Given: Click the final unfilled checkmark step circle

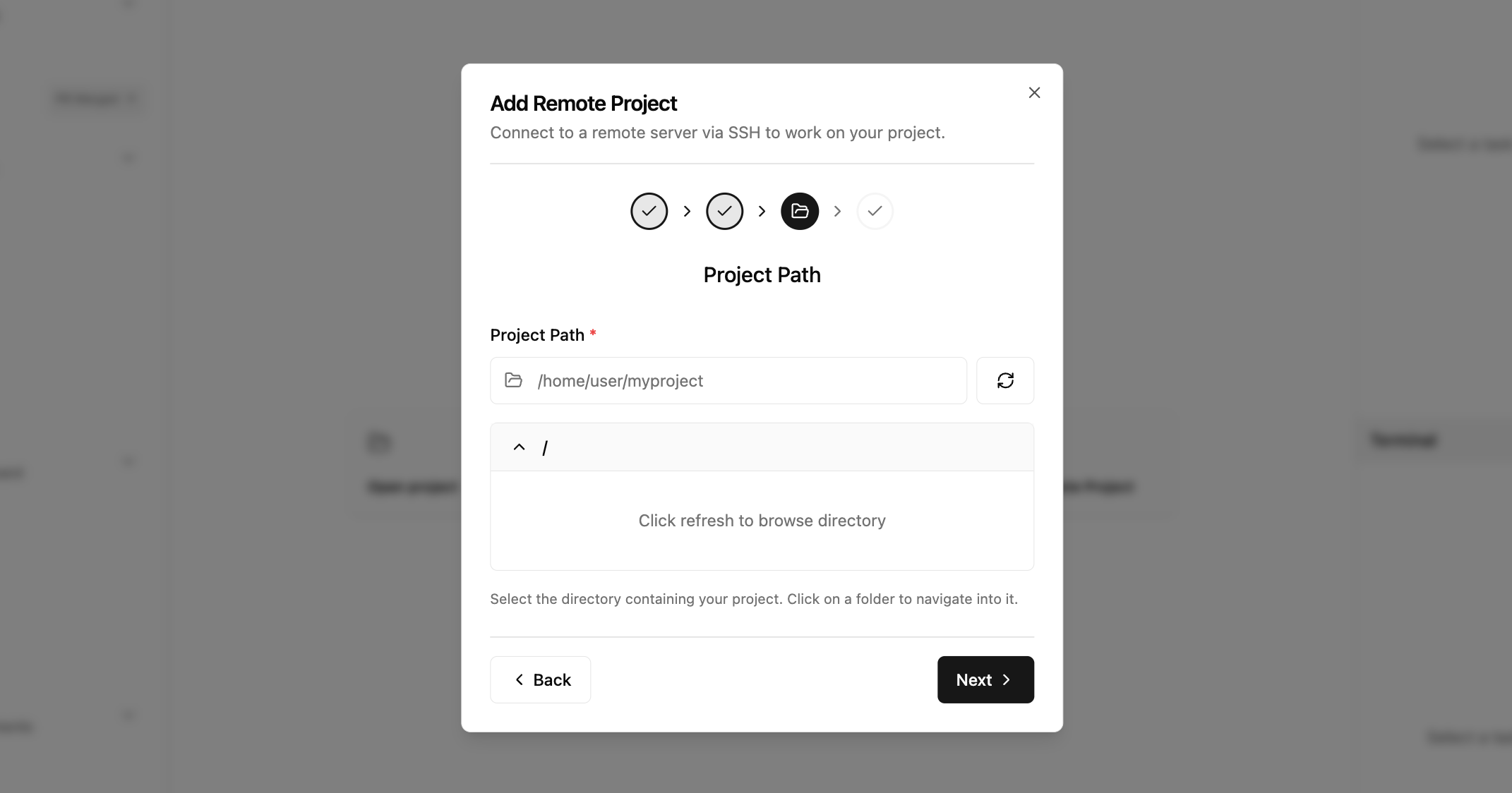Looking at the screenshot, I should [x=875, y=211].
